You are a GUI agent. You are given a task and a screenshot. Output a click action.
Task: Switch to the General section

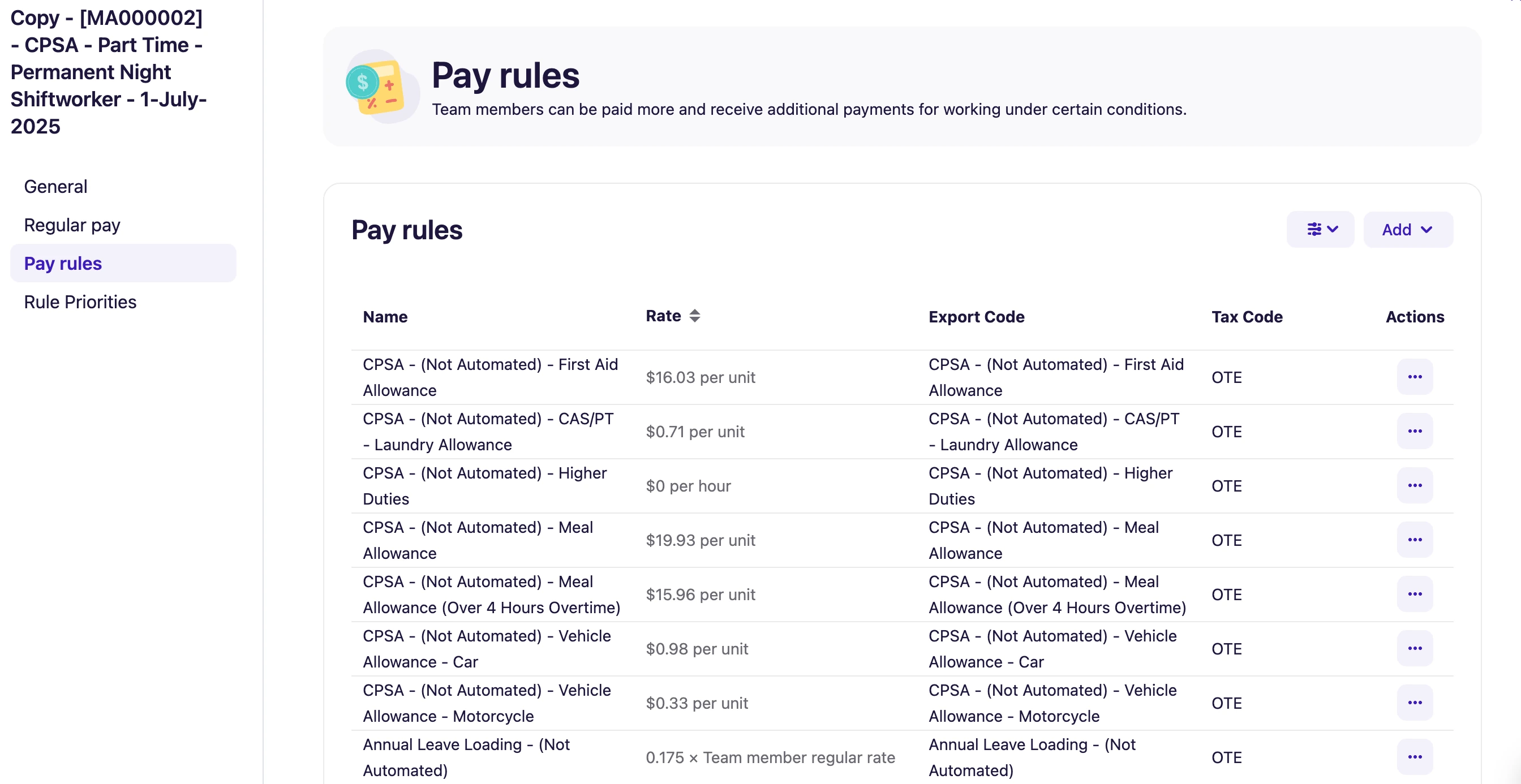tap(55, 186)
